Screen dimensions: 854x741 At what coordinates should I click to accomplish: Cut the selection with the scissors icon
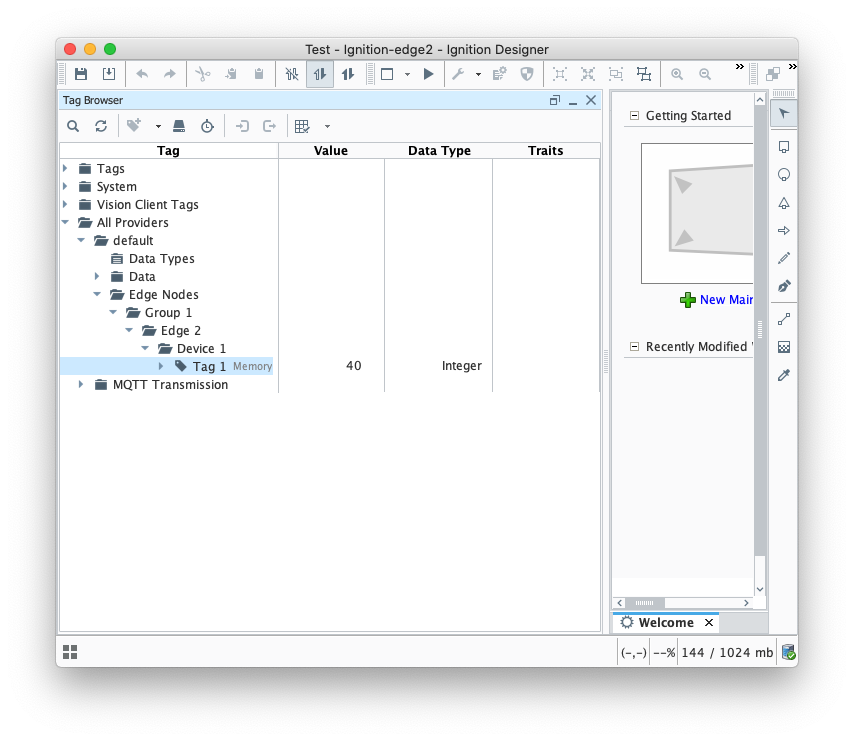pos(203,74)
